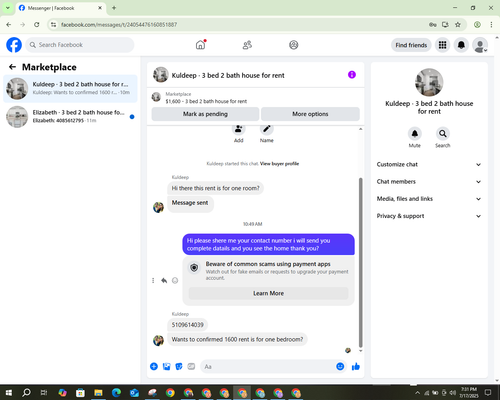The image size is (500, 400).
Task: Open Kuldeep conversation in chat list
Action: pos(70,88)
